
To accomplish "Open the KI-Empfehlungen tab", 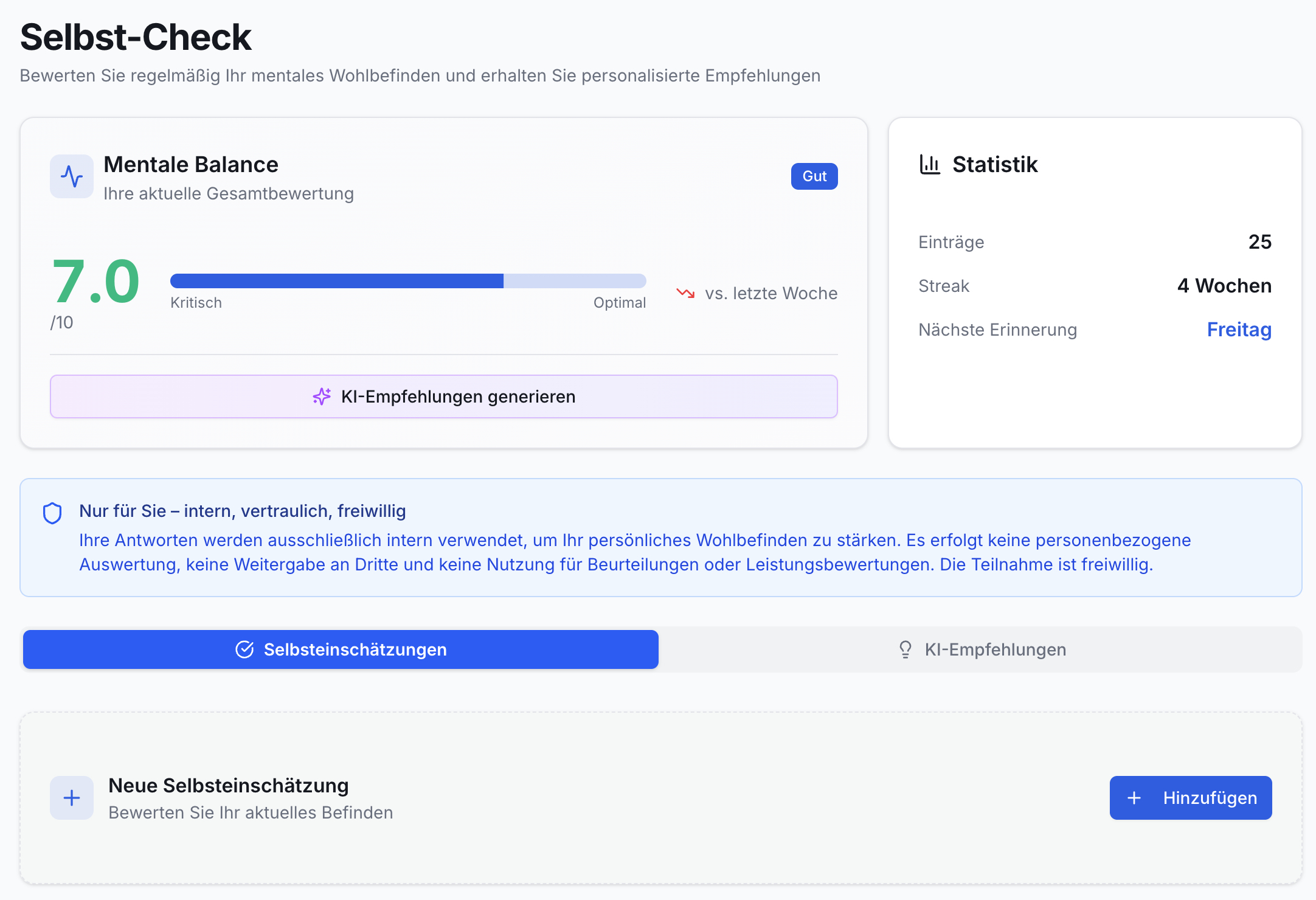I will pos(981,649).
